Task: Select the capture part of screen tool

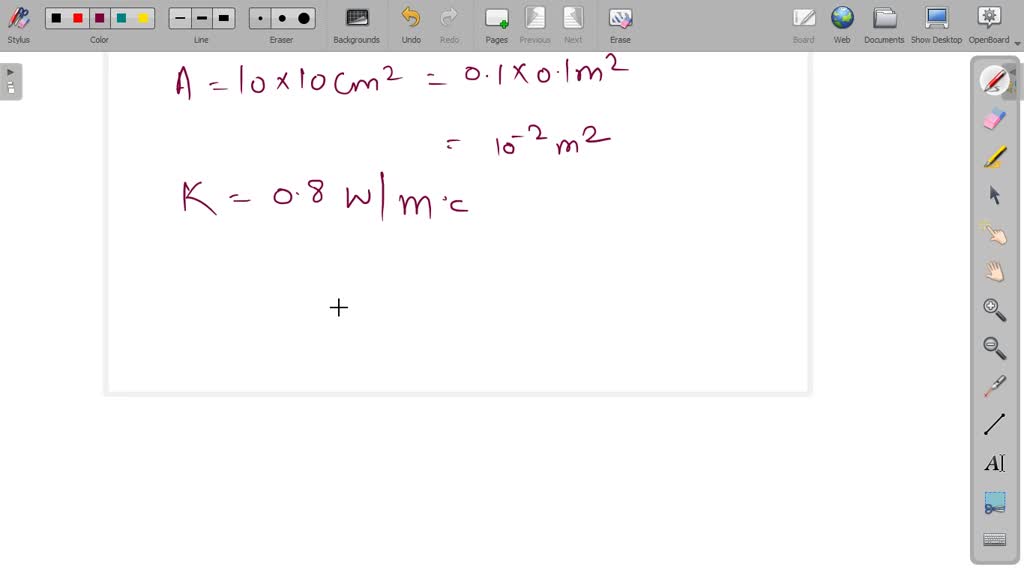Action: coord(994,502)
